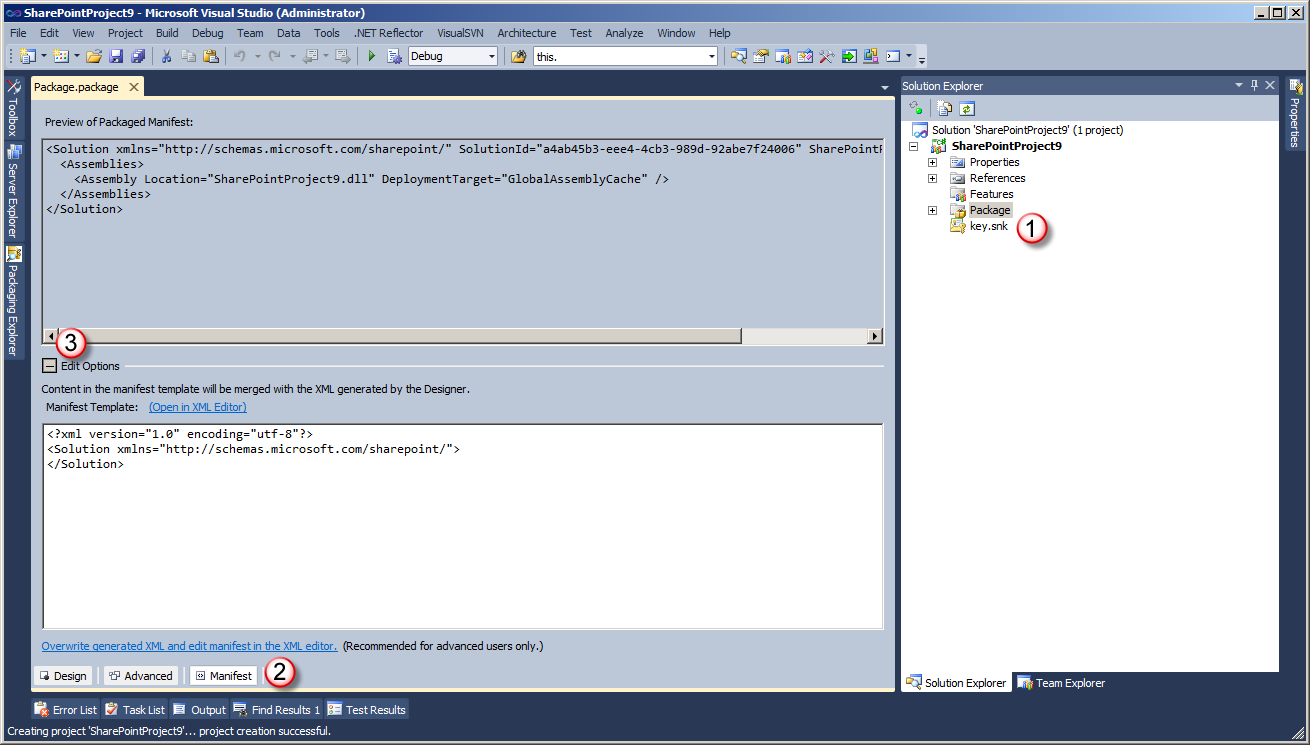Open the collapsed Properties panel on the right
This screenshot has height=745, width=1310.
point(1295,113)
